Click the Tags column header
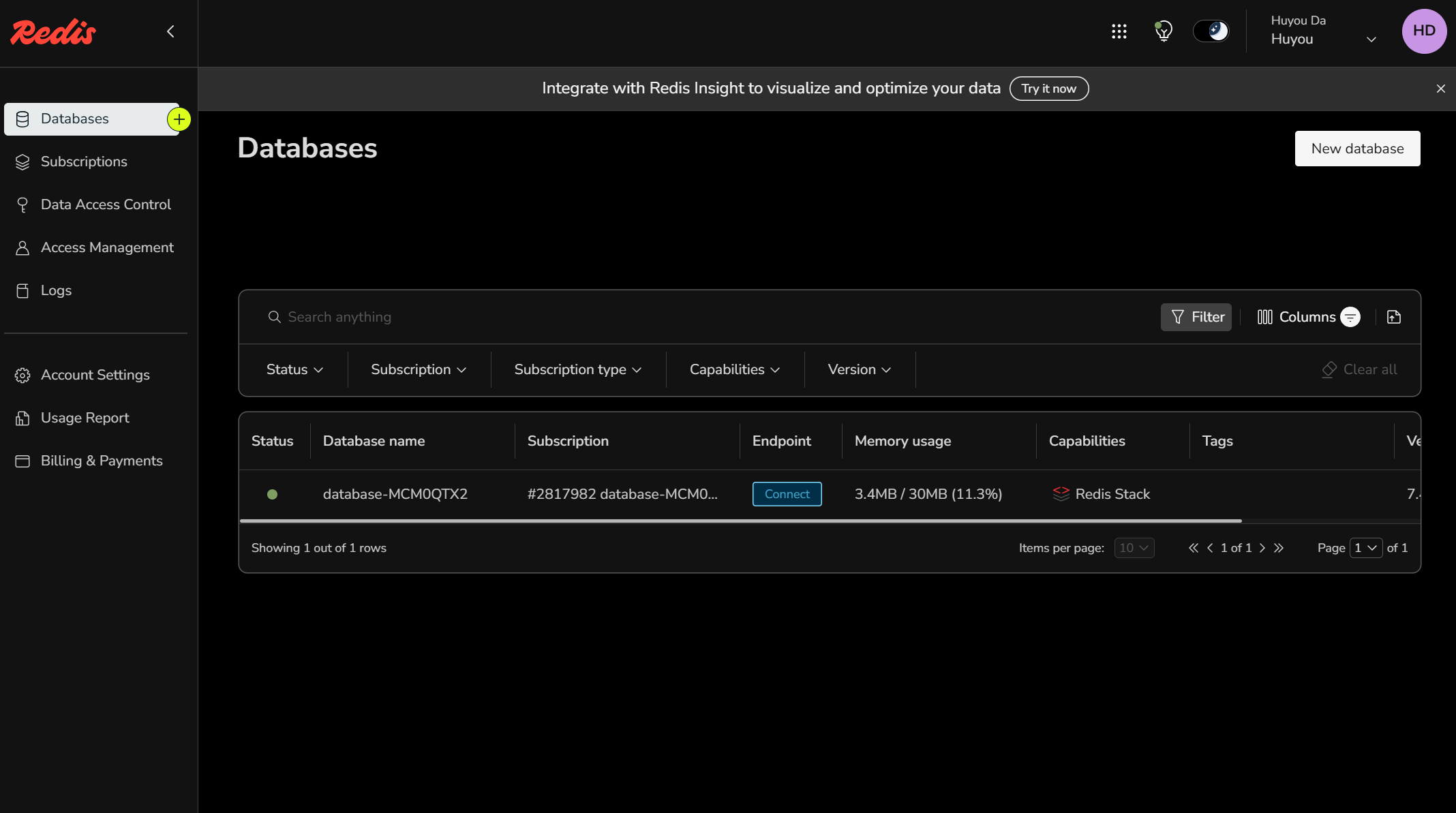The image size is (1456, 813). (1217, 441)
